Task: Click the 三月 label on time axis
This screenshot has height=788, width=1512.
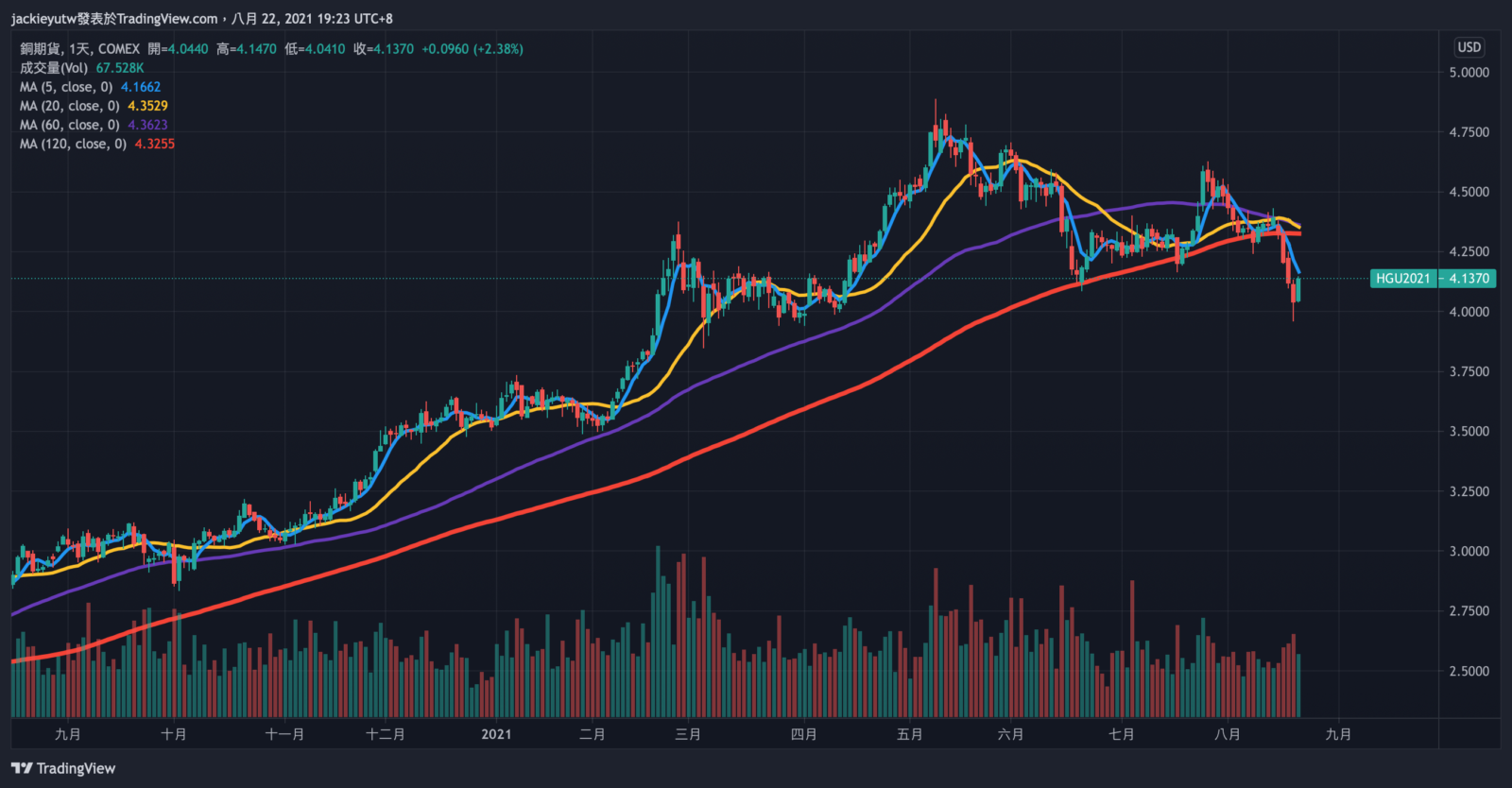Action: (688, 734)
